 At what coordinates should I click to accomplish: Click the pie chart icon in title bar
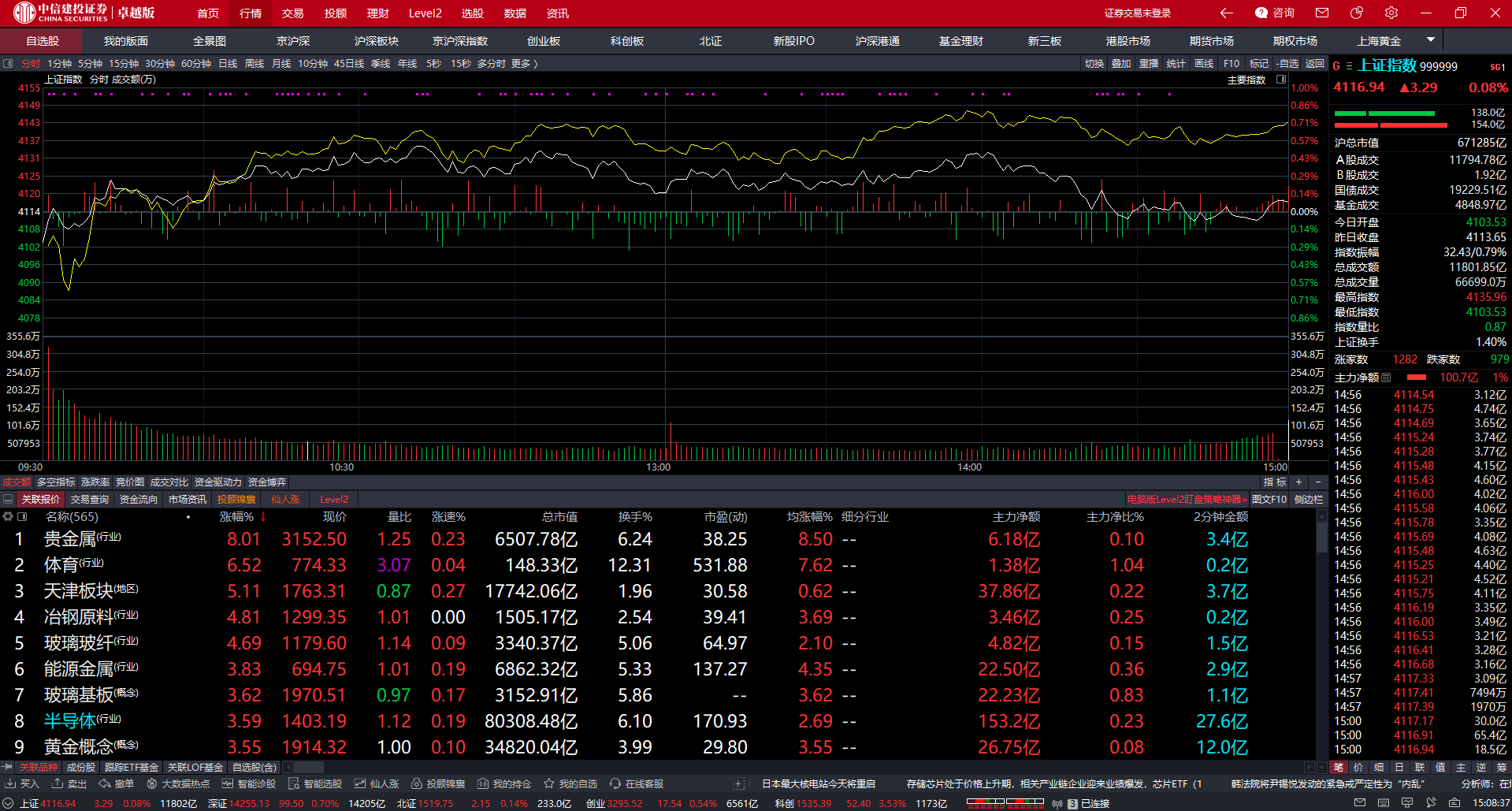click(1357, 13)
